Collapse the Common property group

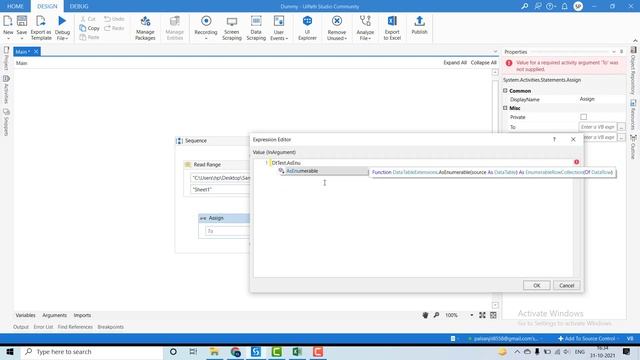[x=505, y=91]
